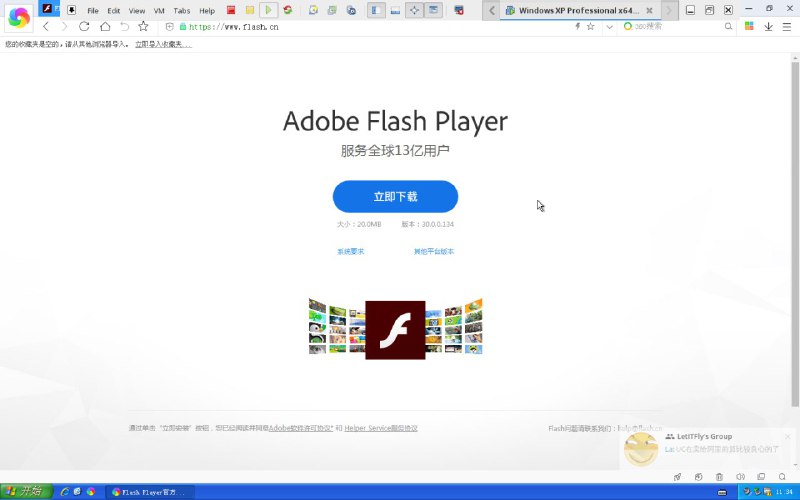Click the search magnifier icon

tap(728, 27)
